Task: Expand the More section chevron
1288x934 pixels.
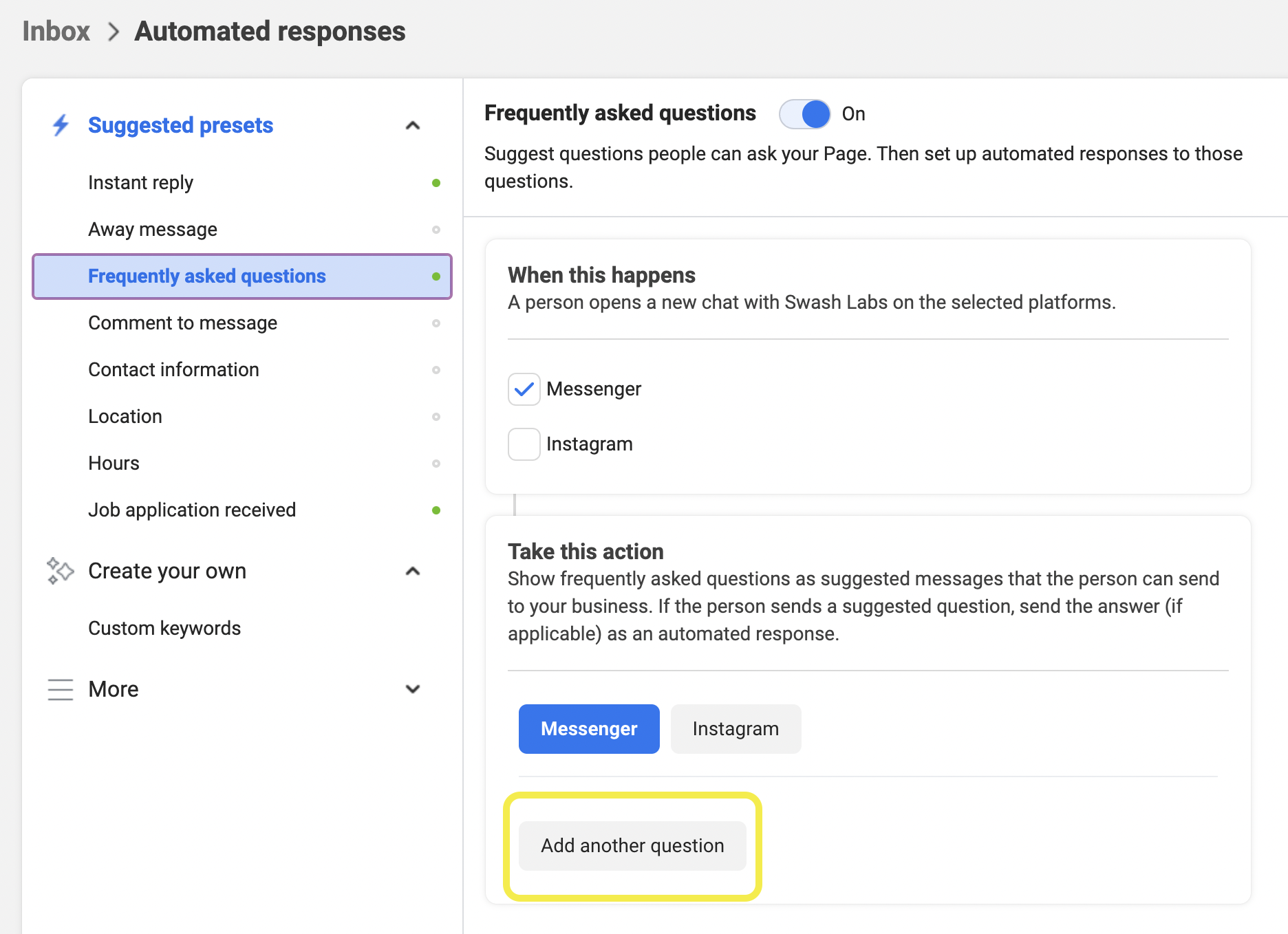Action: point(413,689)
